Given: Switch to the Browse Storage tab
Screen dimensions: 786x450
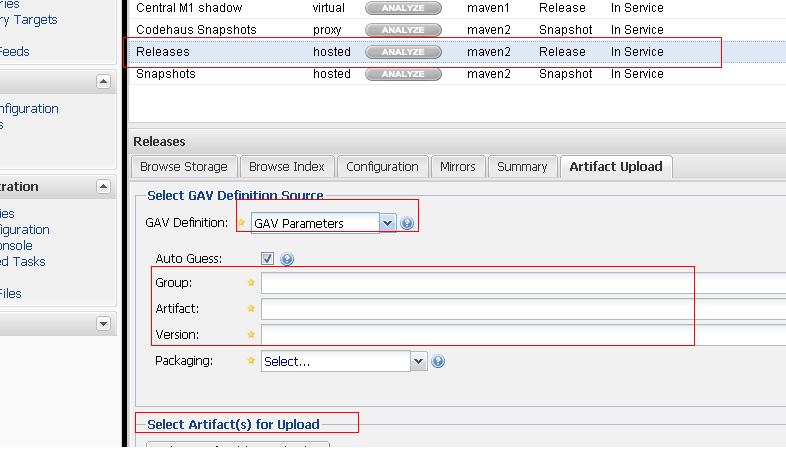Looking at the screenshot, I should pyautogui.click(x=183, y=167).
